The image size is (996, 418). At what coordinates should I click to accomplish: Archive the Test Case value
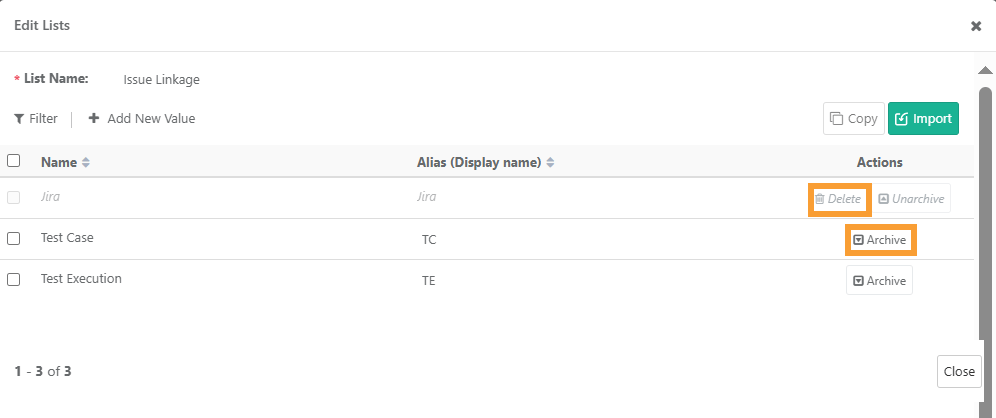coord(880,240)
